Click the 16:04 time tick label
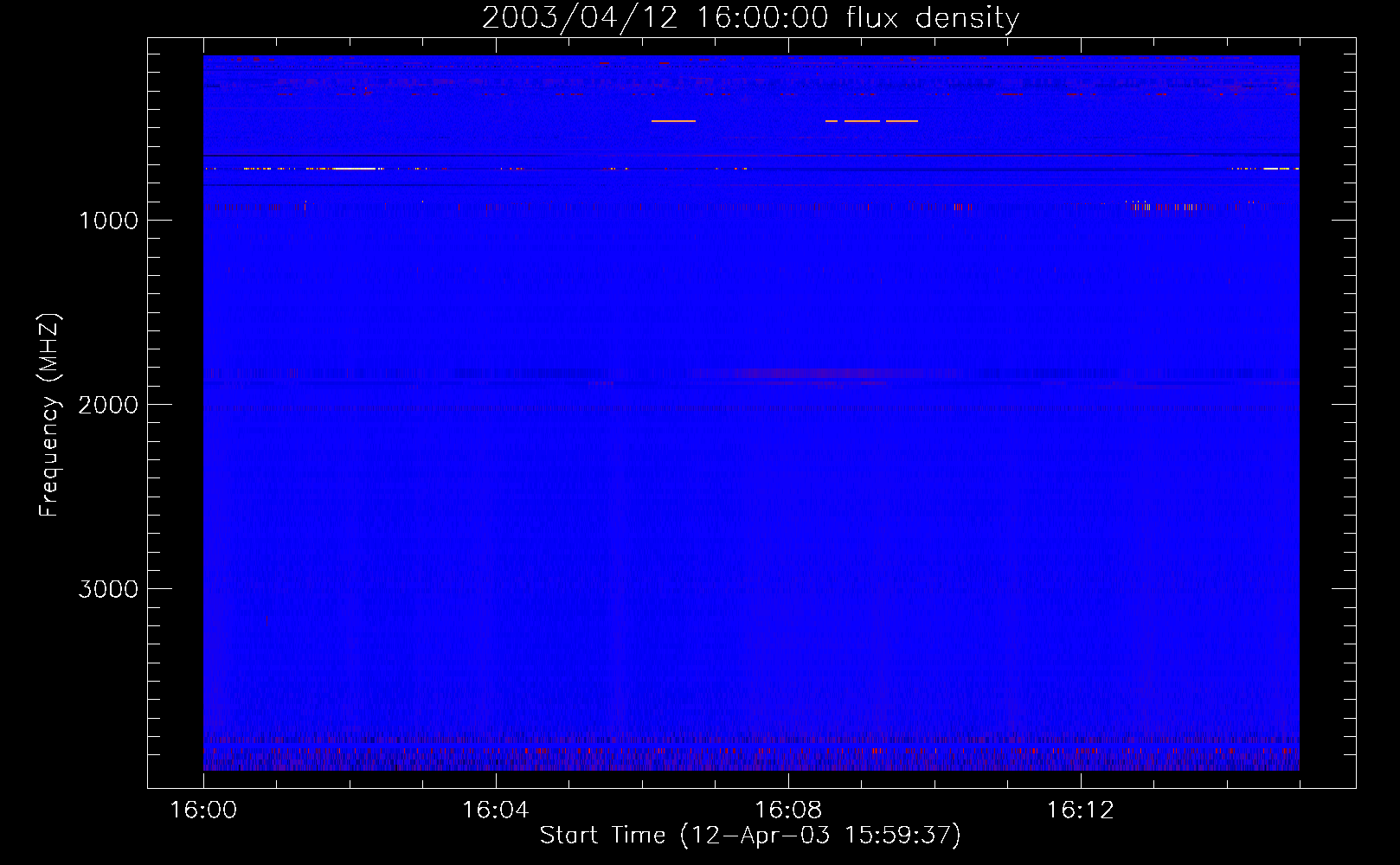Viewport: 1400px width, 865px height. click(x=496, y=810)
